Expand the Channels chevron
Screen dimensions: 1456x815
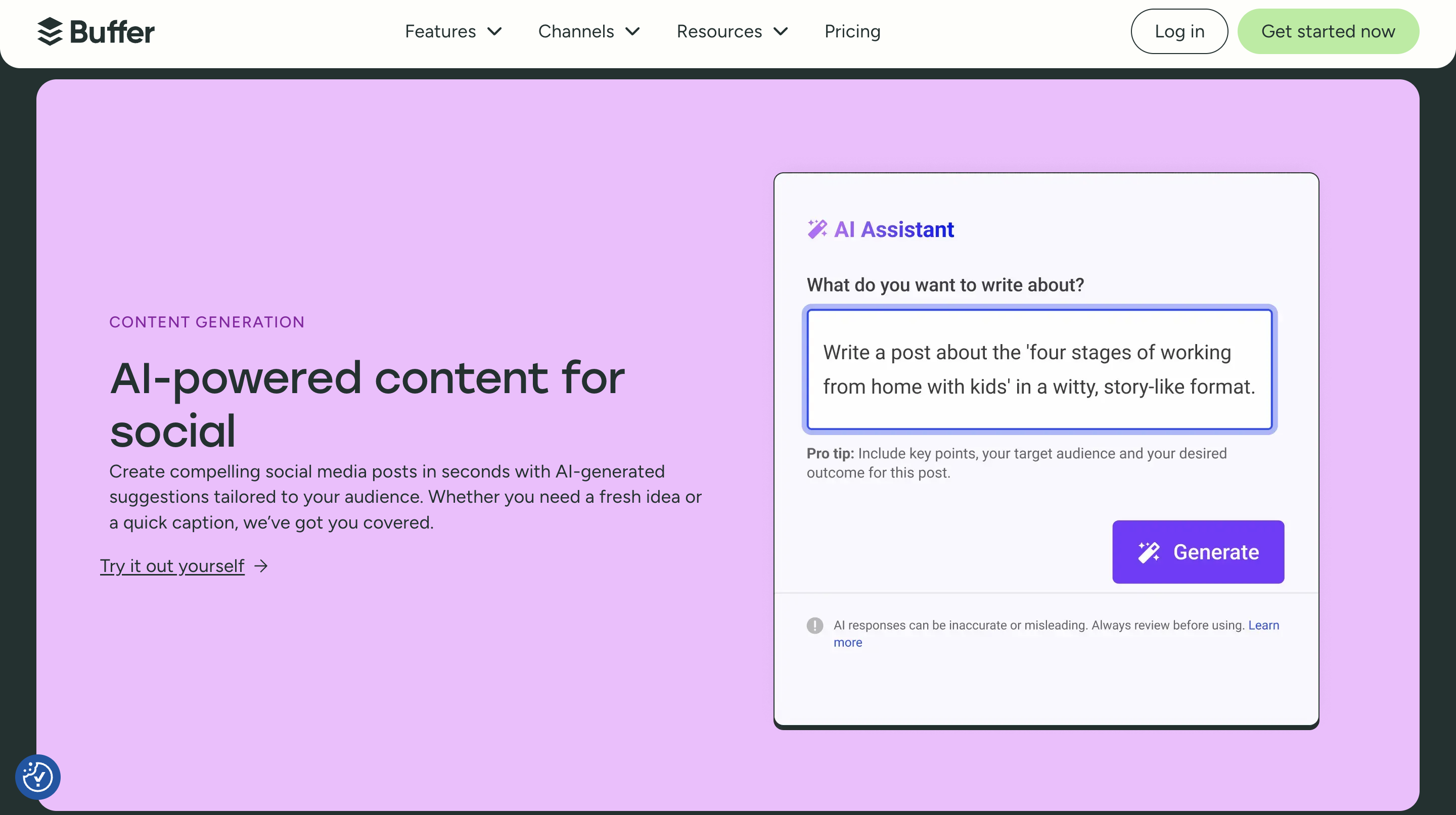(632, 32)
